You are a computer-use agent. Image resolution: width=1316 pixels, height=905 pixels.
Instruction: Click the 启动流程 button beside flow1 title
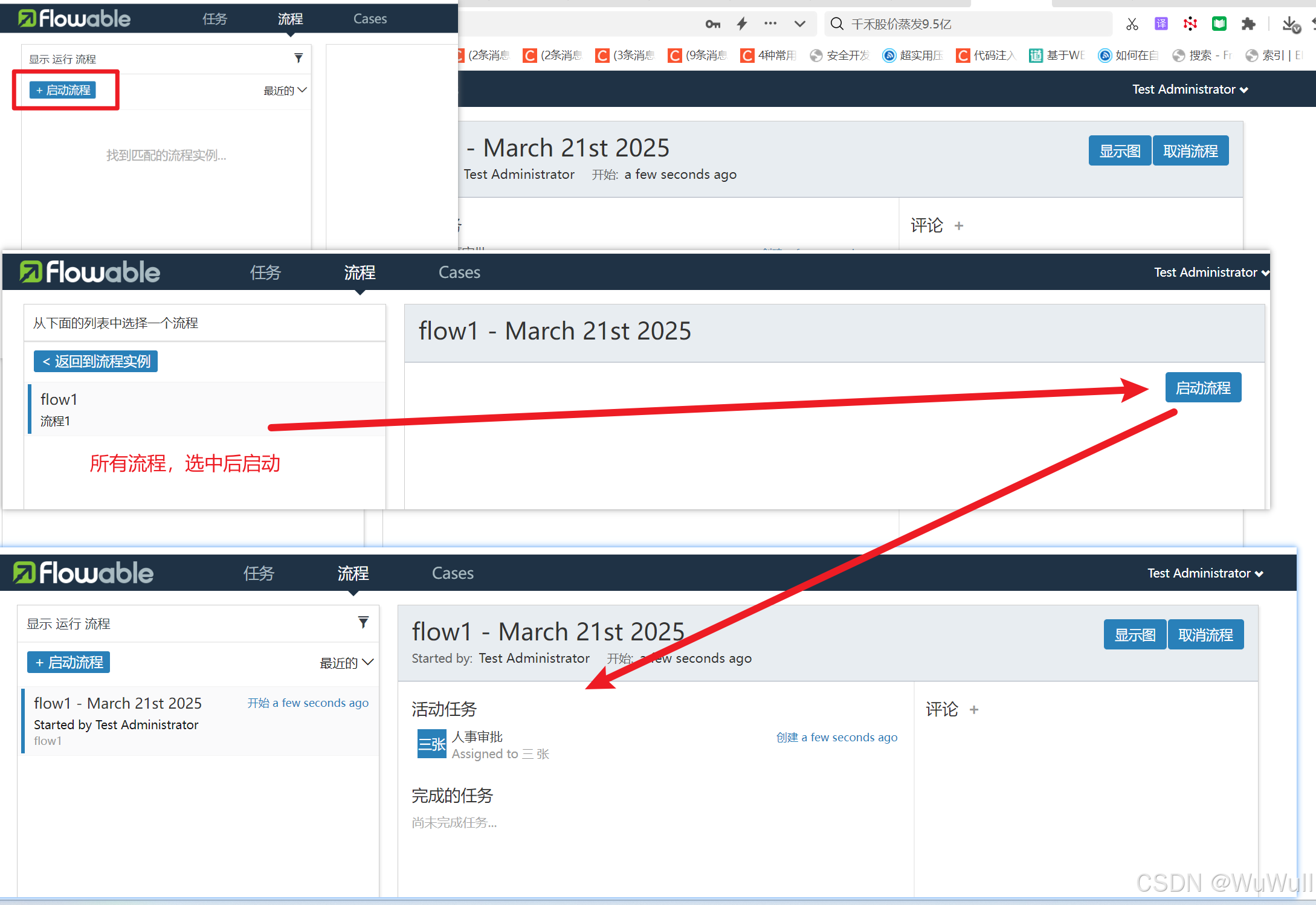tap(1202, 388)
